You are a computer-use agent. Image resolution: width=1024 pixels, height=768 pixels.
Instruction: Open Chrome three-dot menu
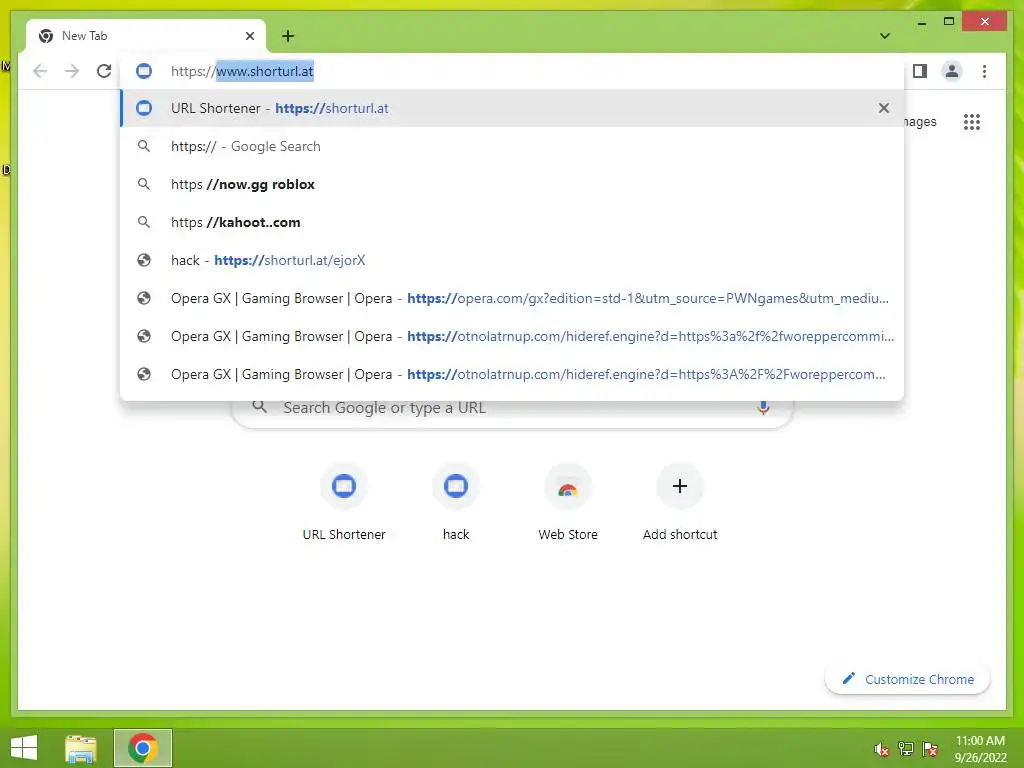[x=984, y=71]
